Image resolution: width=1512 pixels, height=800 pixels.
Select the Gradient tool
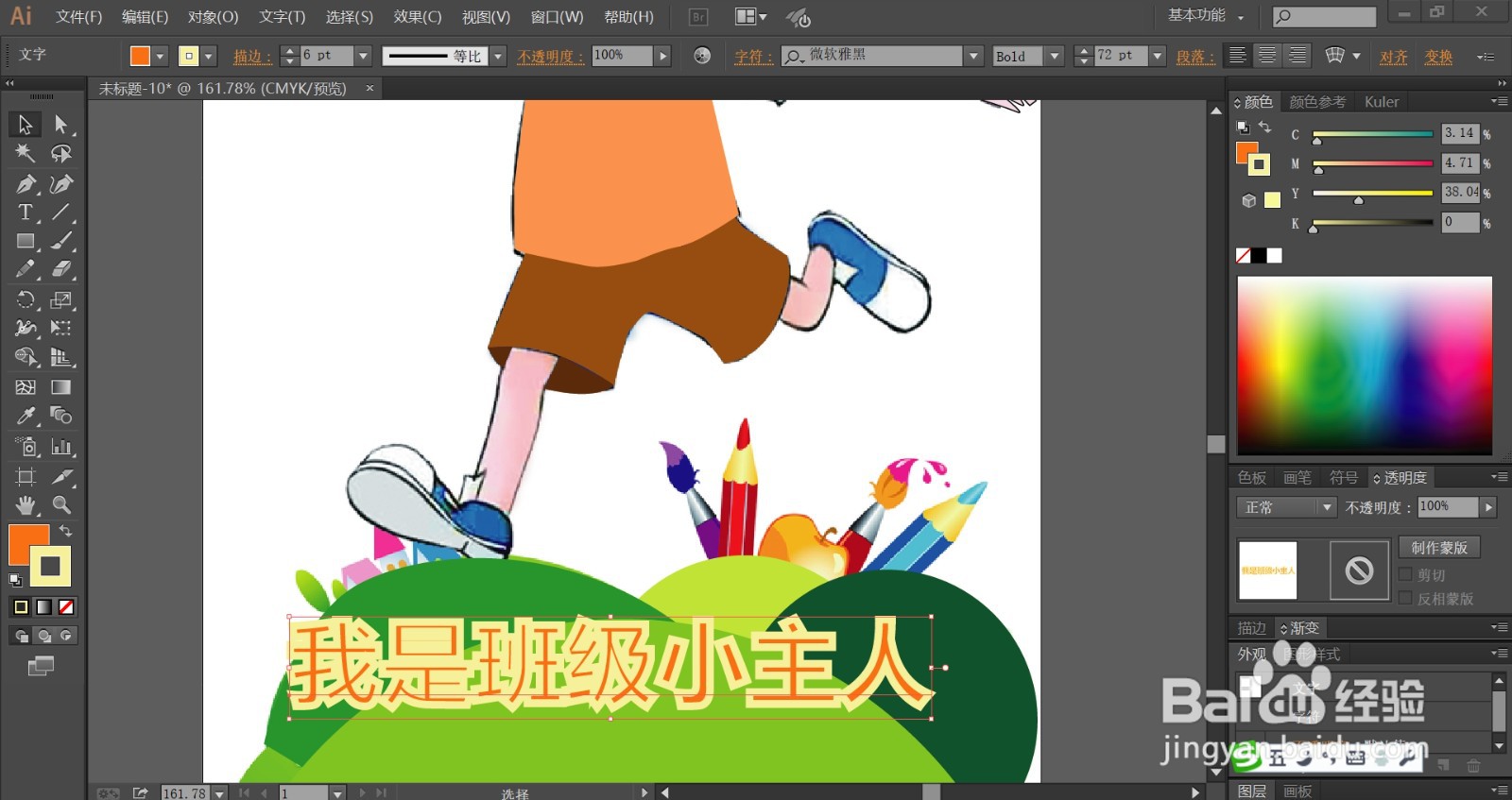click(x=60, y=387)
